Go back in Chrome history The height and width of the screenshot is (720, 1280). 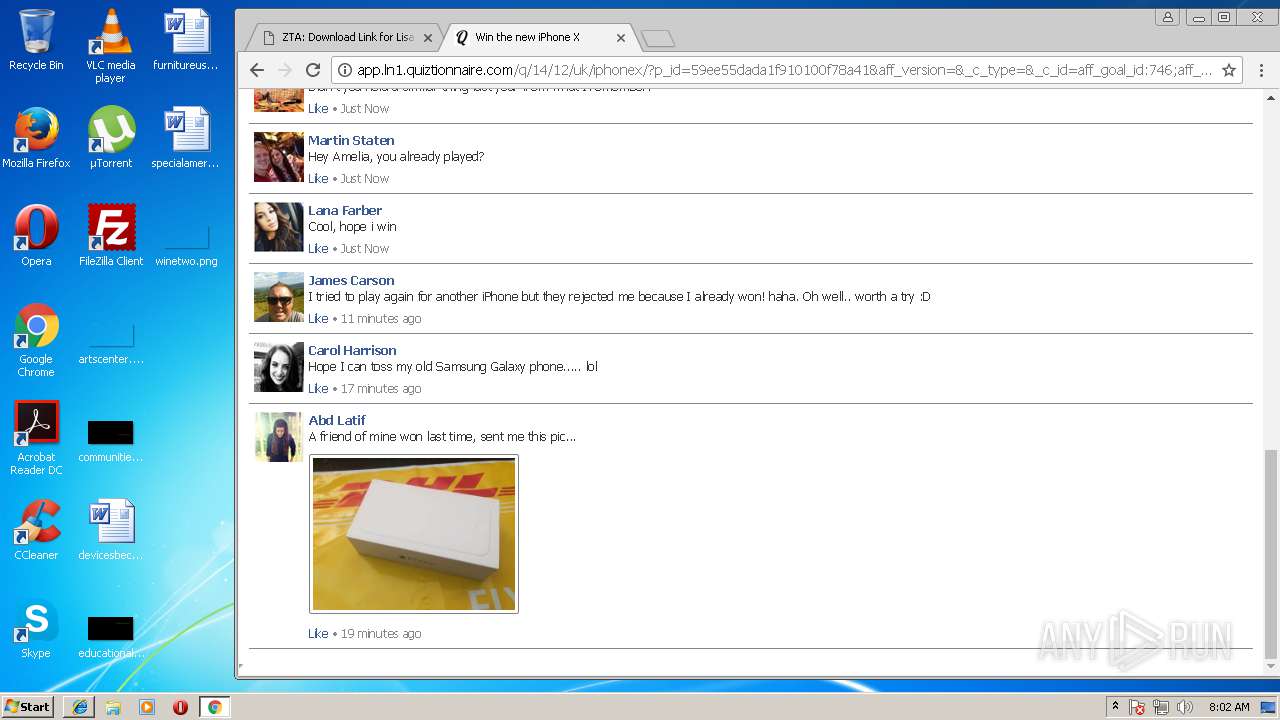[x=257, y=70]
